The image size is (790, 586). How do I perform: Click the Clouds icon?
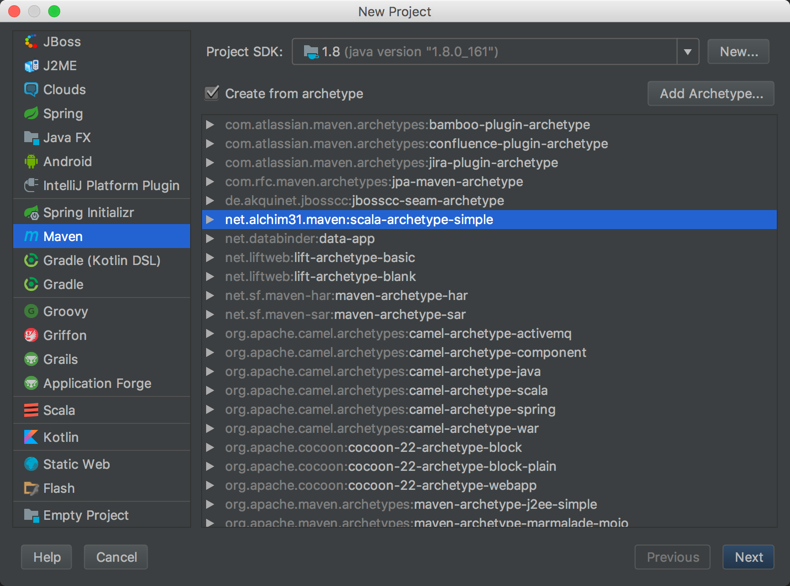pos(31,90)
